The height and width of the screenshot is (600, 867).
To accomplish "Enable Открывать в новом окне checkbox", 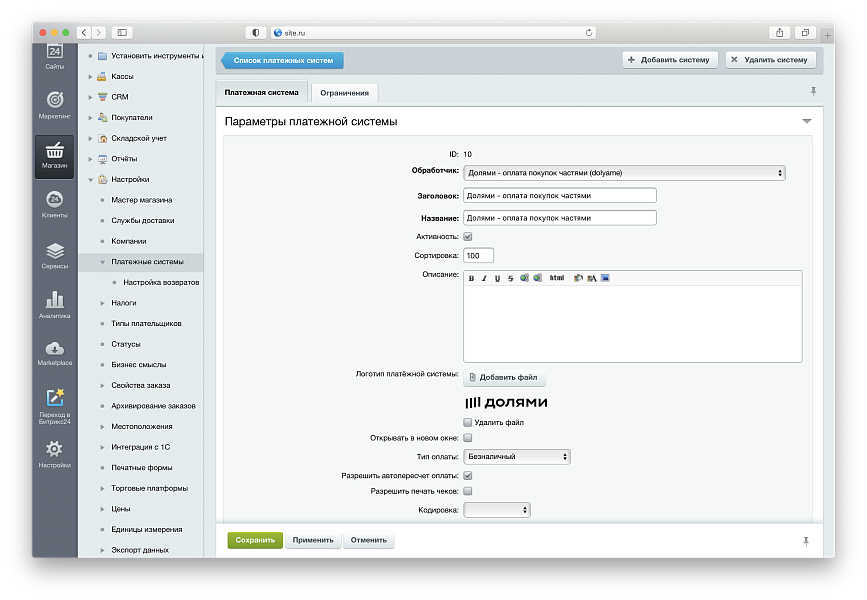I will (x=468, y=438).
